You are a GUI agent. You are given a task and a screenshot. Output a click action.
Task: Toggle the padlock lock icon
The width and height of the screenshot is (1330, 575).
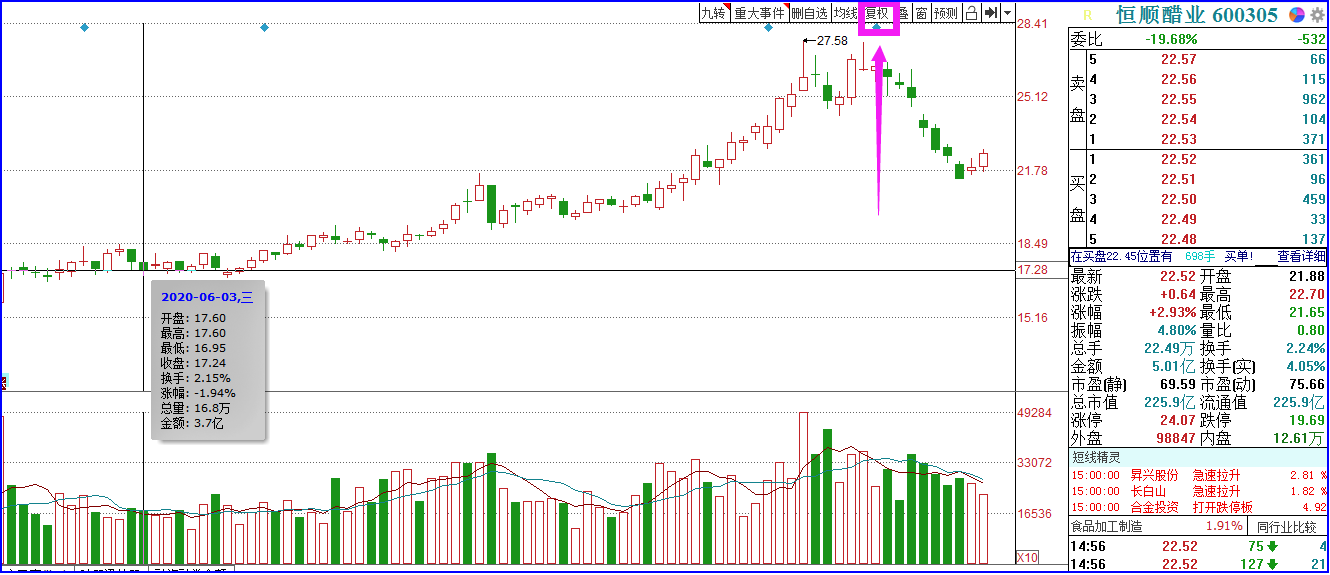971,13
